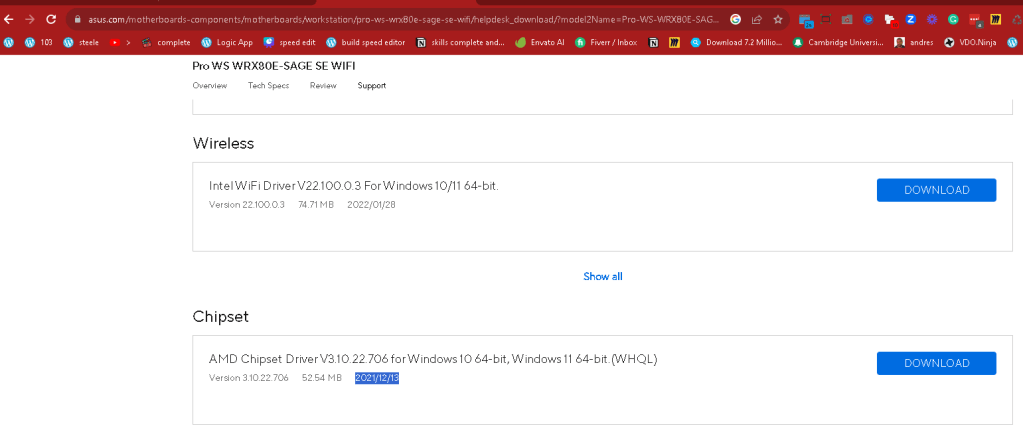Click the address bar URL
Viewport: 1023px width, 440px height.
(403, 20)
